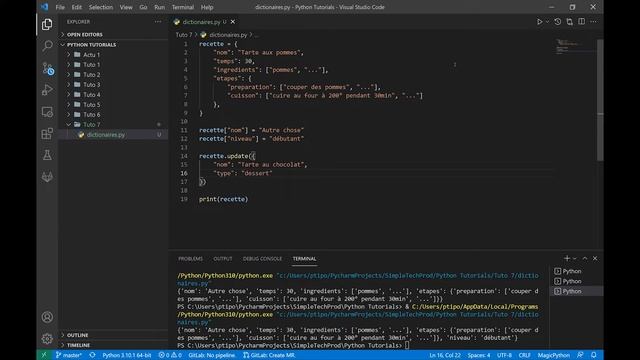Select the Terminal panel tab
Viewport: 640px width, 360px height.
(304, 259)
